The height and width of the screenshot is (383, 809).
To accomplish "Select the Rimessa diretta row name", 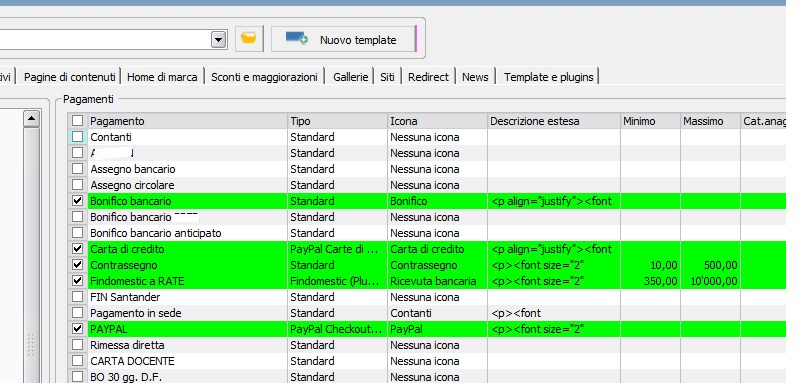I will pos(127,345).
